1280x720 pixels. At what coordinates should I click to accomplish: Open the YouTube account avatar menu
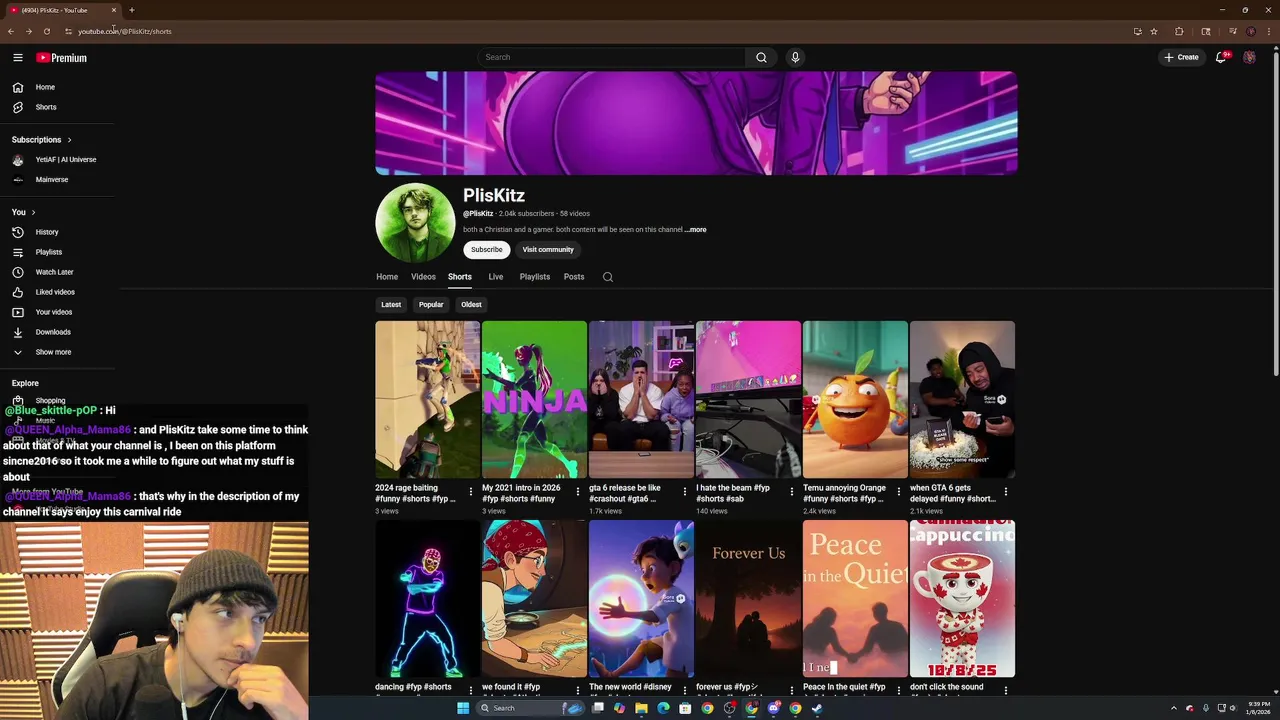pyautogui.click(x=1250, y=57)
